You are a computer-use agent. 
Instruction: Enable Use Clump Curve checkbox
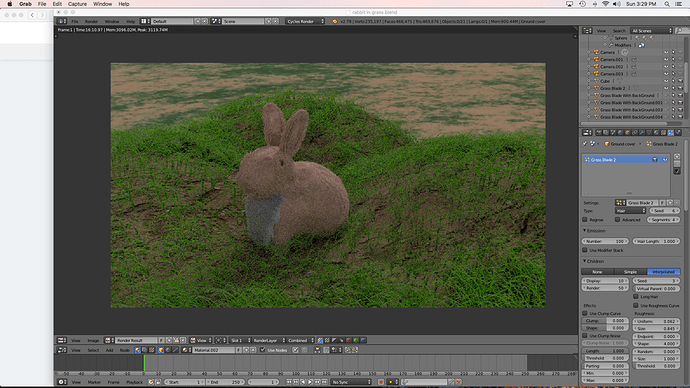tap(585, 314)
